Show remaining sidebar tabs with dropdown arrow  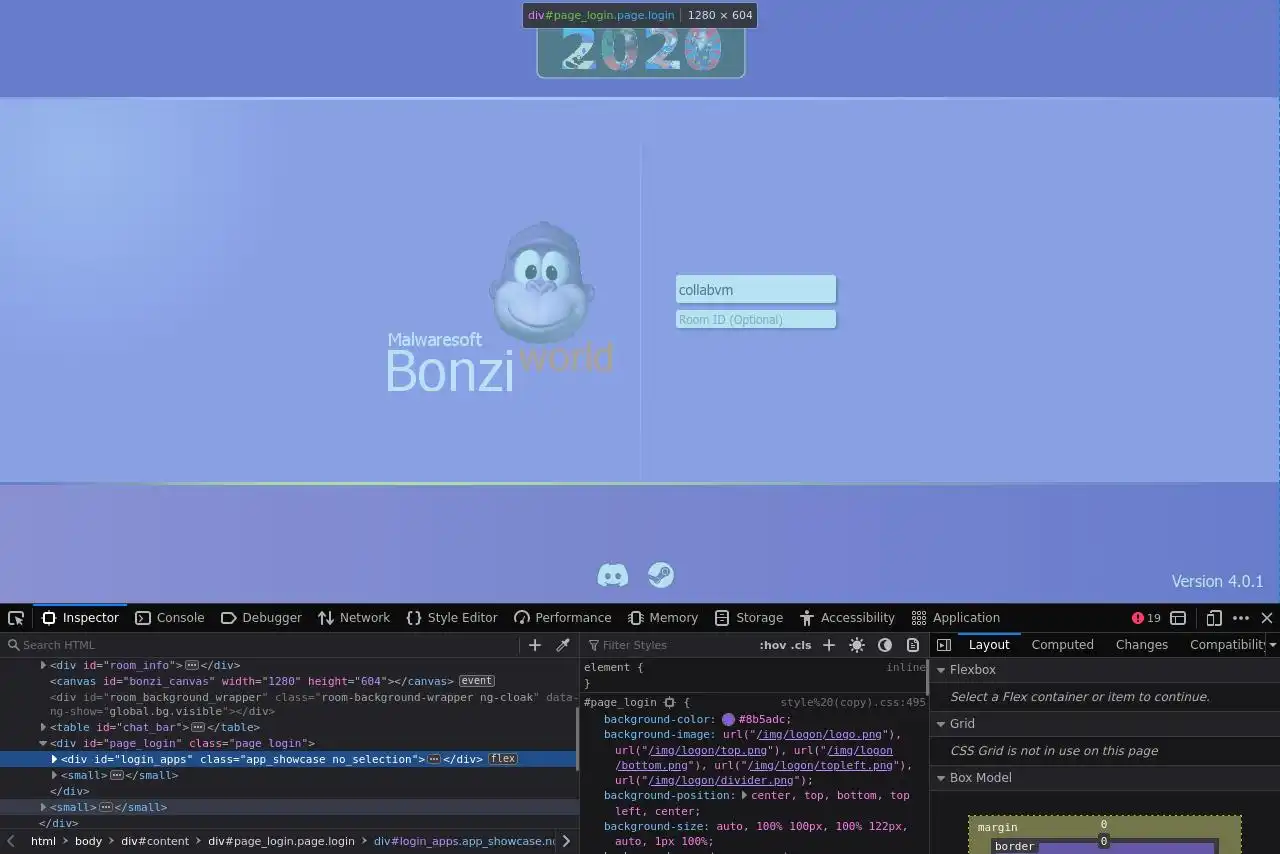pyautogui.click(x=1272, y=645)
